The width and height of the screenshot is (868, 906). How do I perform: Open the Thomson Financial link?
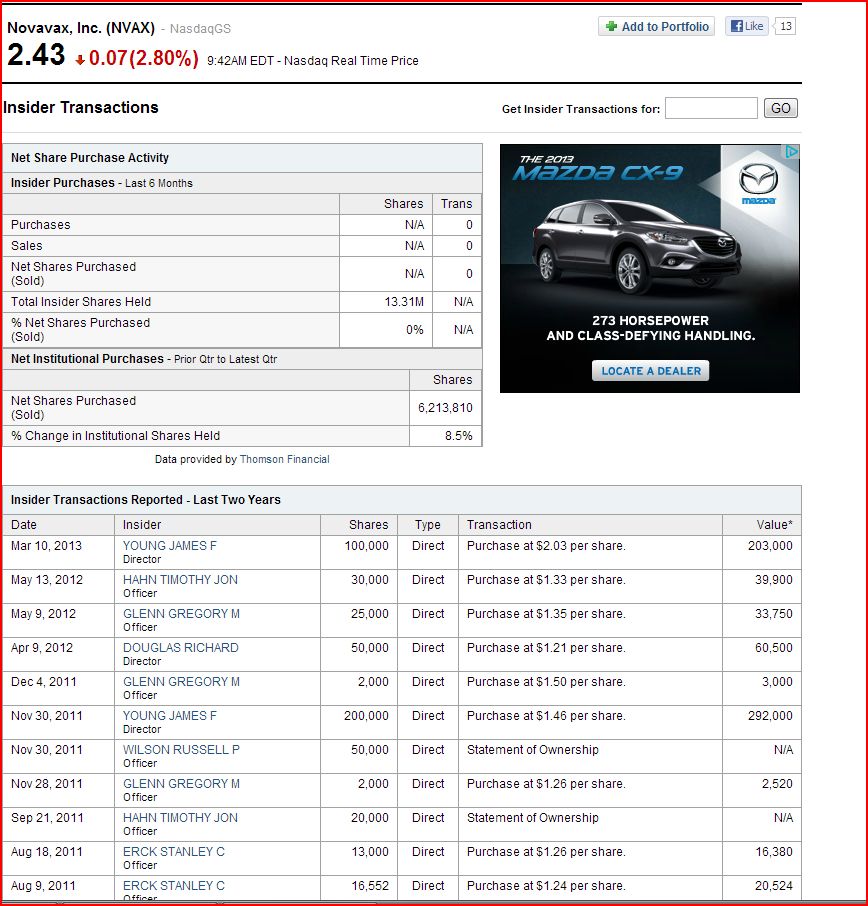pos(284,459)
